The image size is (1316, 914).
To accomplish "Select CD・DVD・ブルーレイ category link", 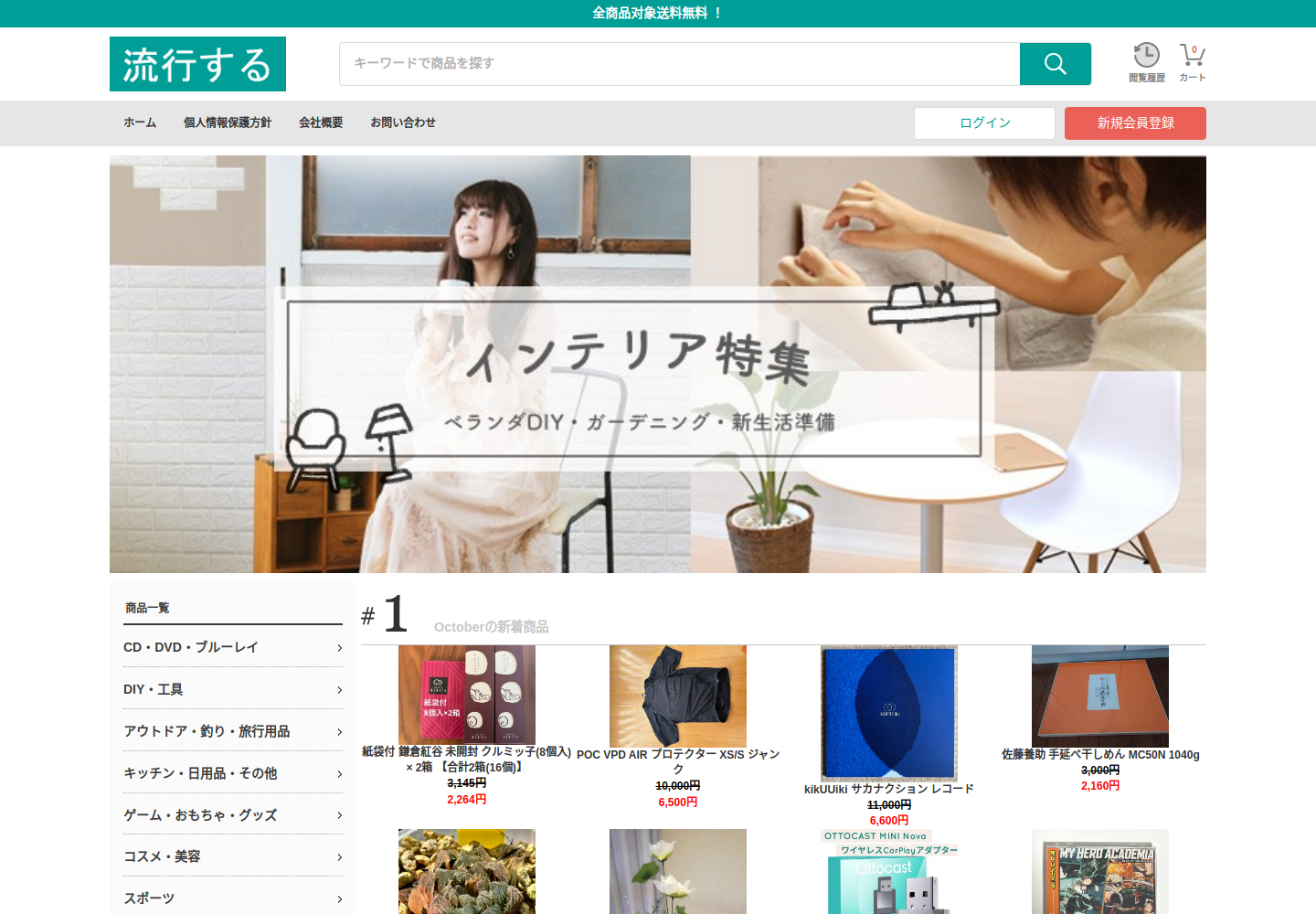I will 191,647.
